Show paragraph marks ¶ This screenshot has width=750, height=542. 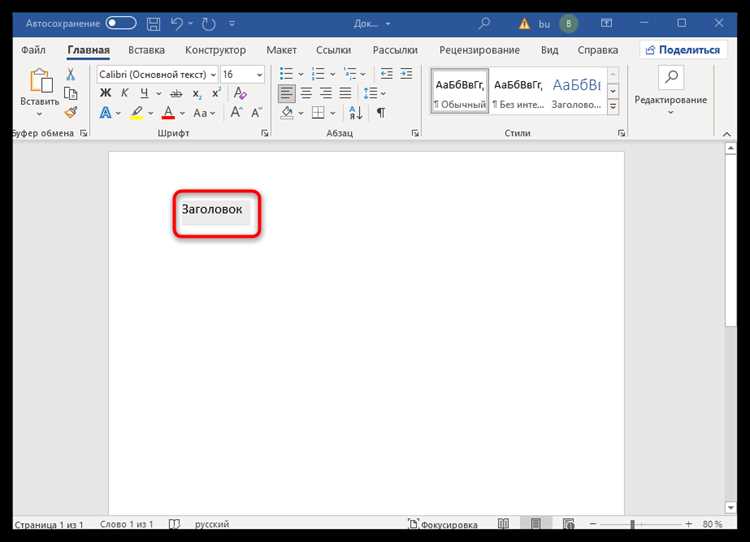coord(381,113)
